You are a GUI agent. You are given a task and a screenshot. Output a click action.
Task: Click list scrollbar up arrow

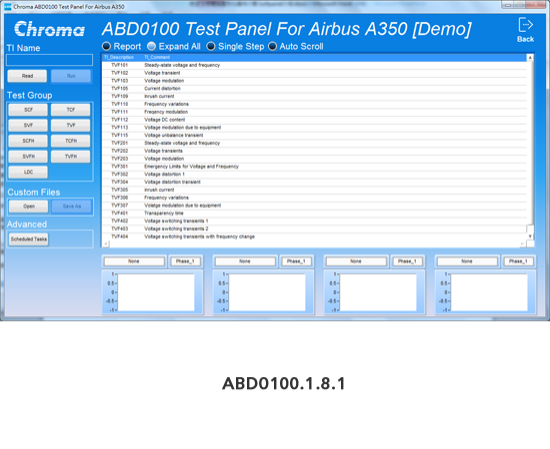tap(530, 58)
